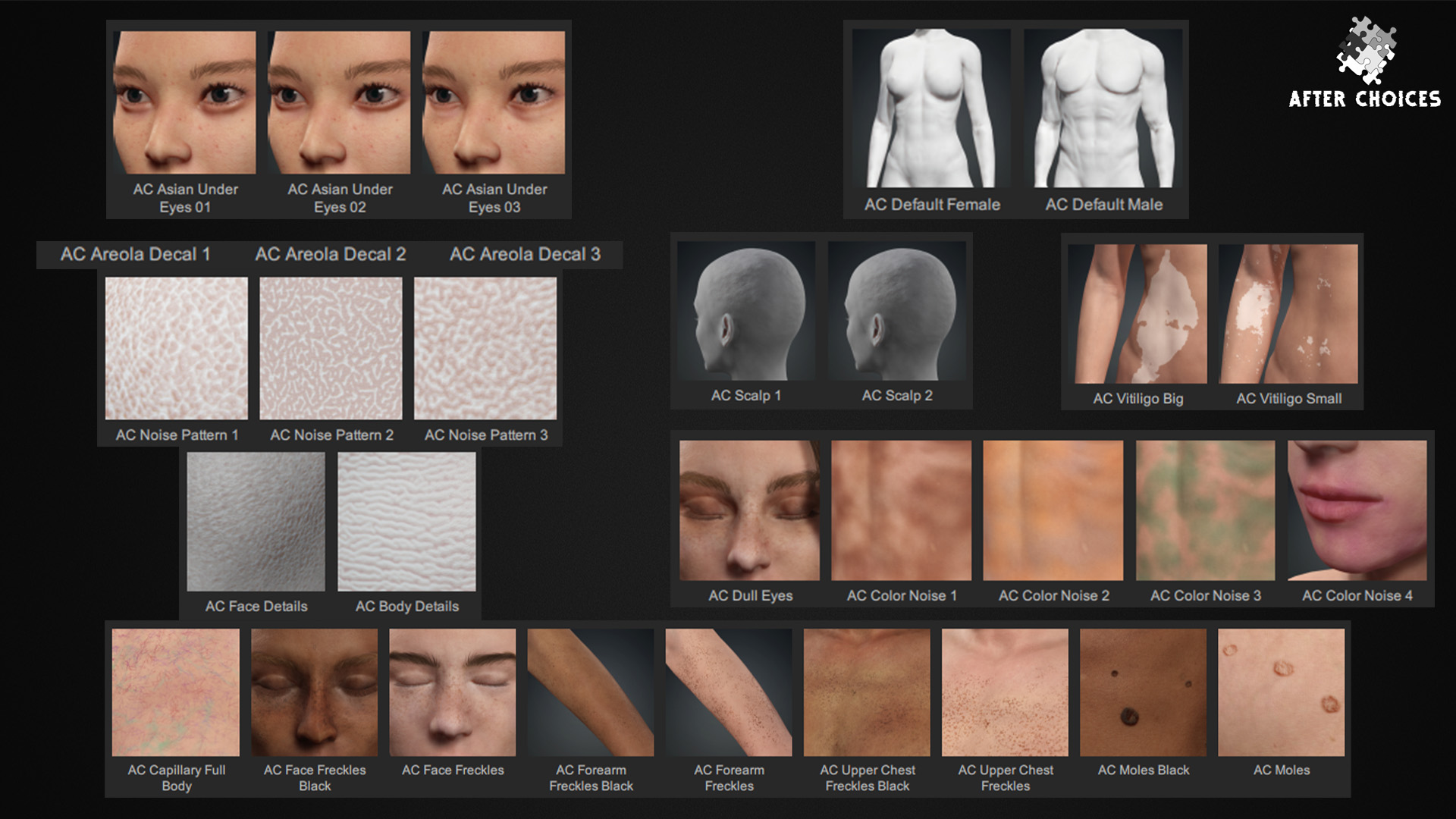1456x819 pixels.
Task: Choose the AC Scalp 2 head icon
Action: (x=897, y=311)
